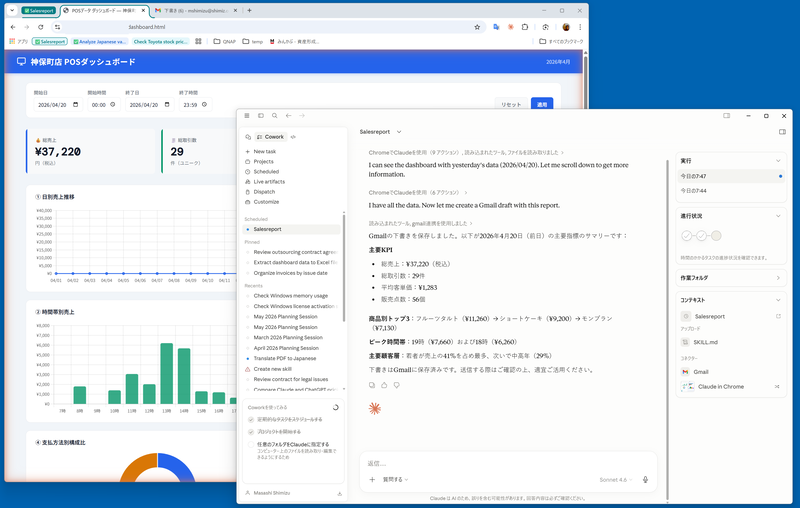The height and width of the screenshot is (508, 800).
Task: Click the end time field 23:59
Action: point(195,105)
